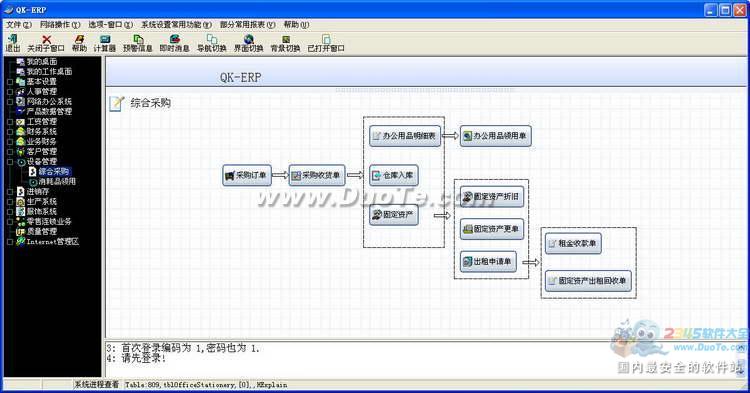Click the 采购订单 flow button
The width and height of the screenshot is (750, 393).
(247, 175)
